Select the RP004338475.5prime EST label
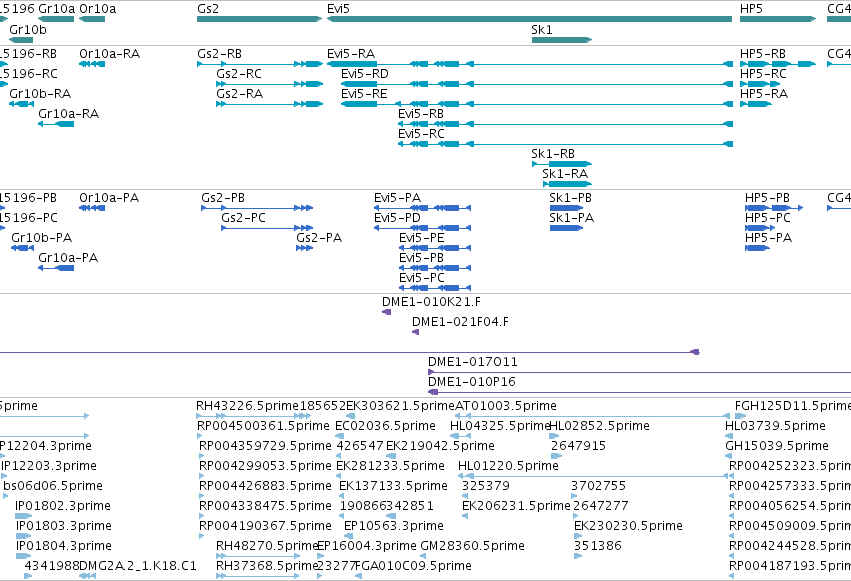851x581 pixels. pyautogui.click(x=265, y=507)
